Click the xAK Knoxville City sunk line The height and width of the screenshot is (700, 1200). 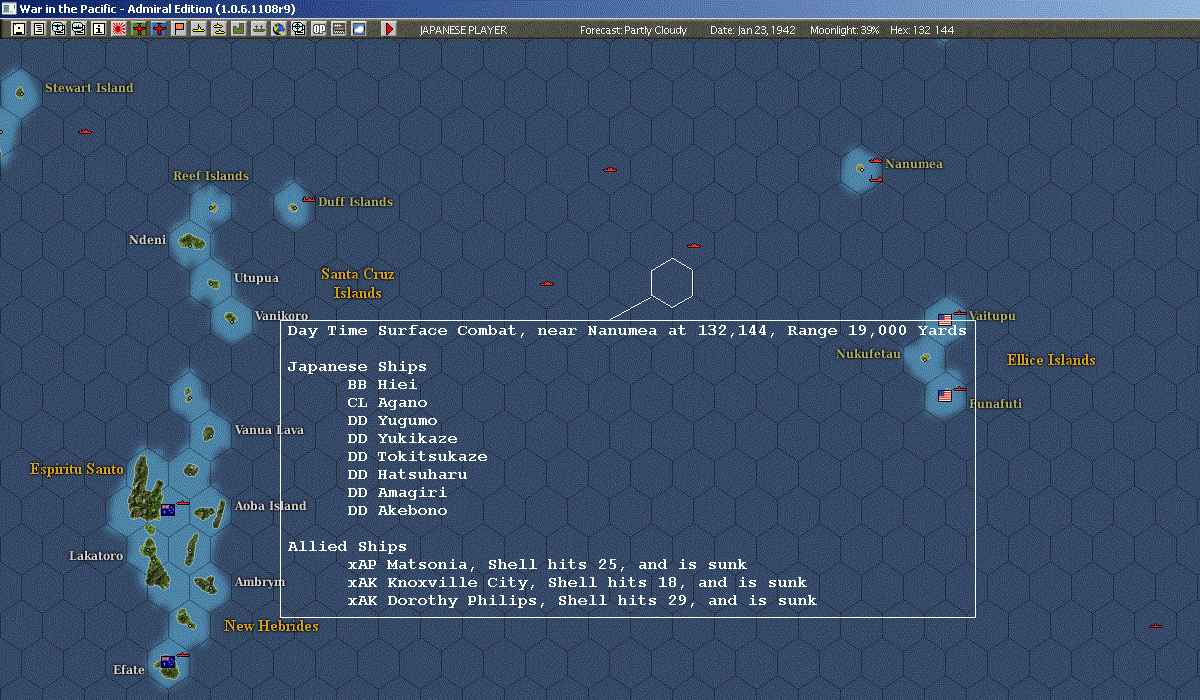coord(577,583)
